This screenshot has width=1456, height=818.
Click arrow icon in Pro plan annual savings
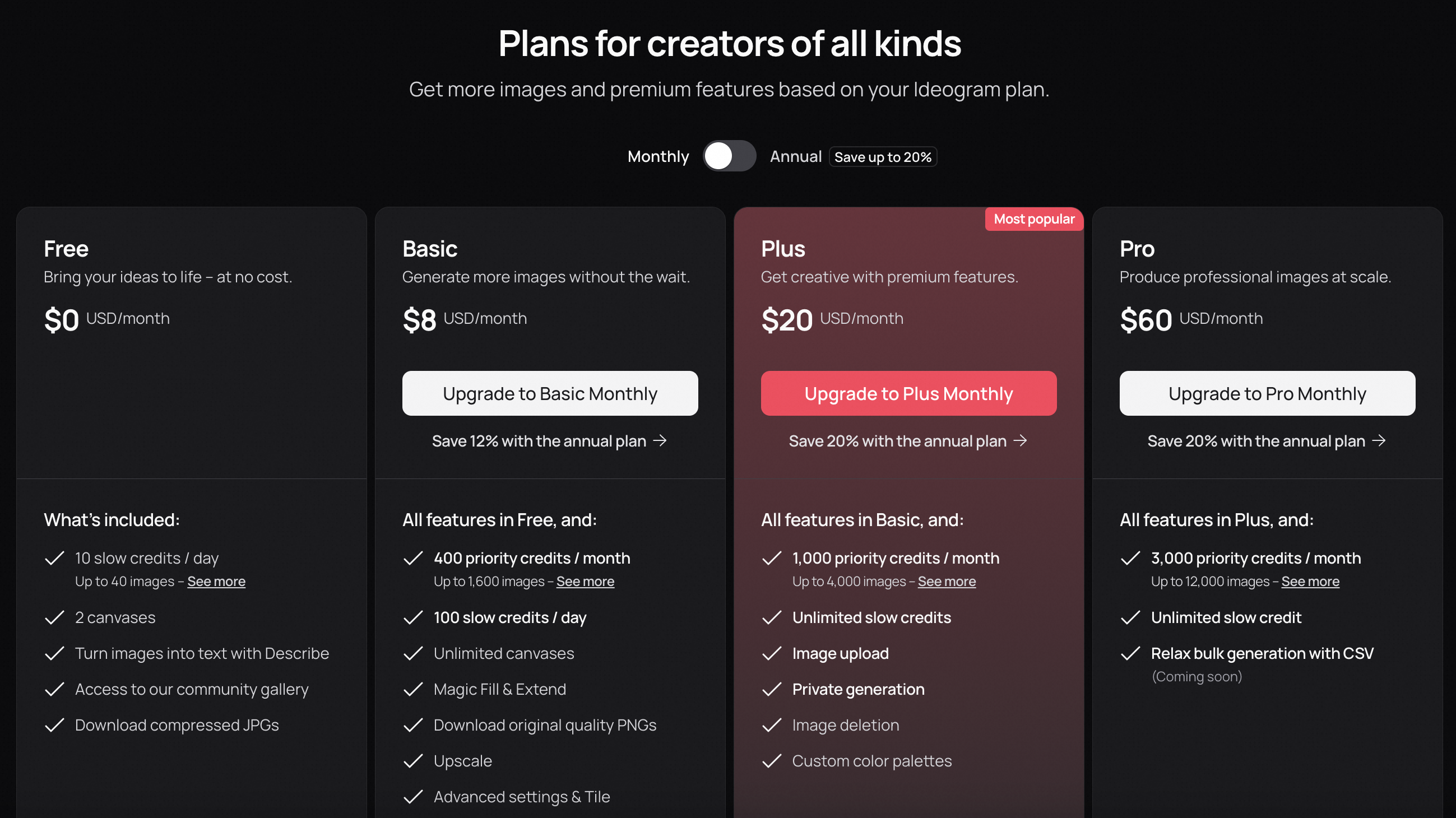pyautogui.click(x=1379, y=440)
